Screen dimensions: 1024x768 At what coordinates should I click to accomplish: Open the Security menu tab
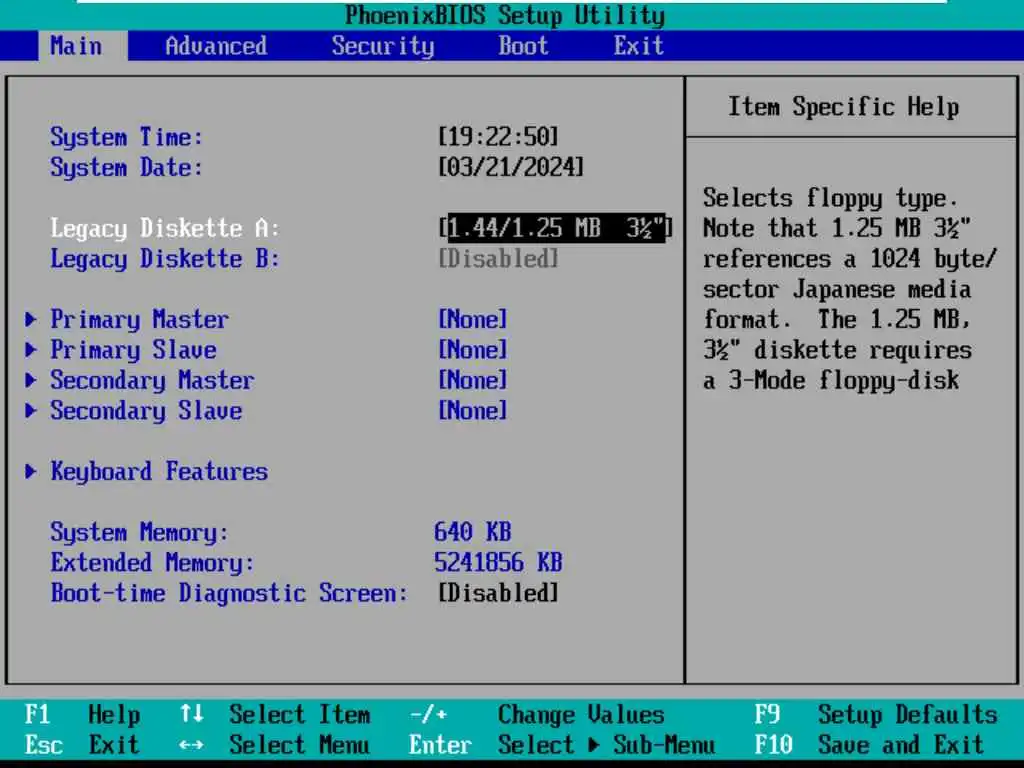click(x=383, y=46)
